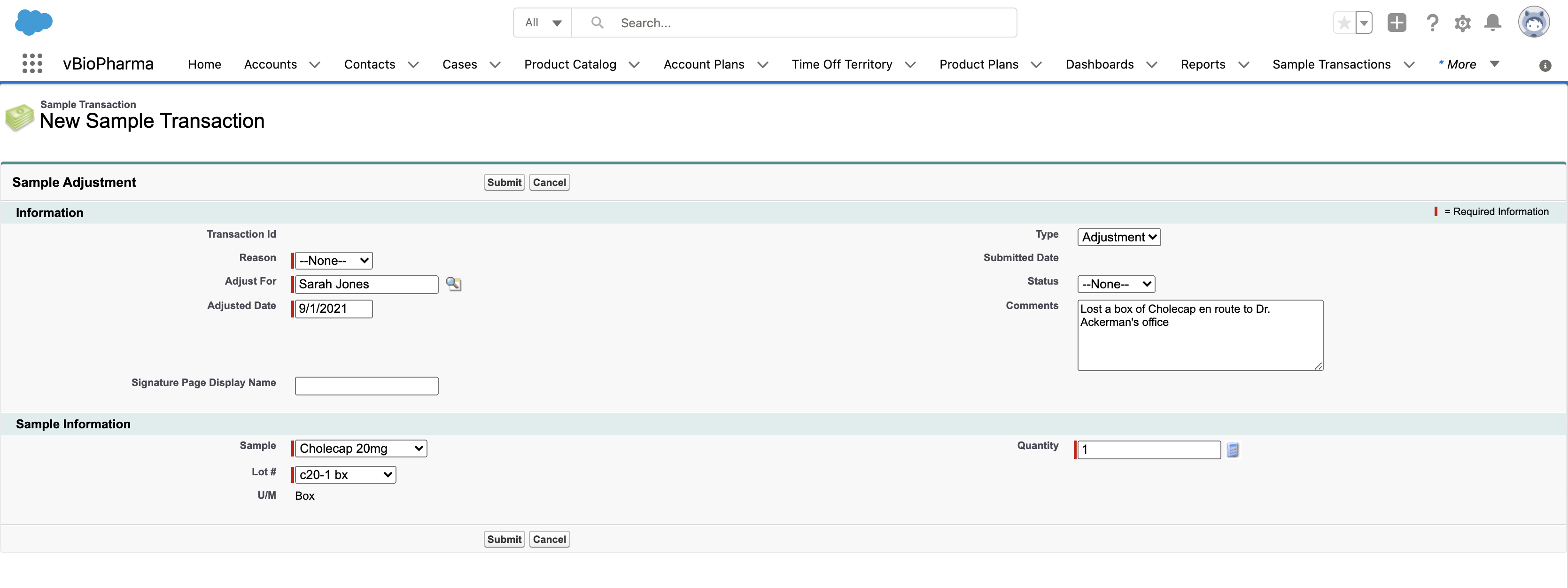Viewport: 1568px width, 588px height.
Task: Click into the Signature Page Display Name field
Action: tap(366, 386)
